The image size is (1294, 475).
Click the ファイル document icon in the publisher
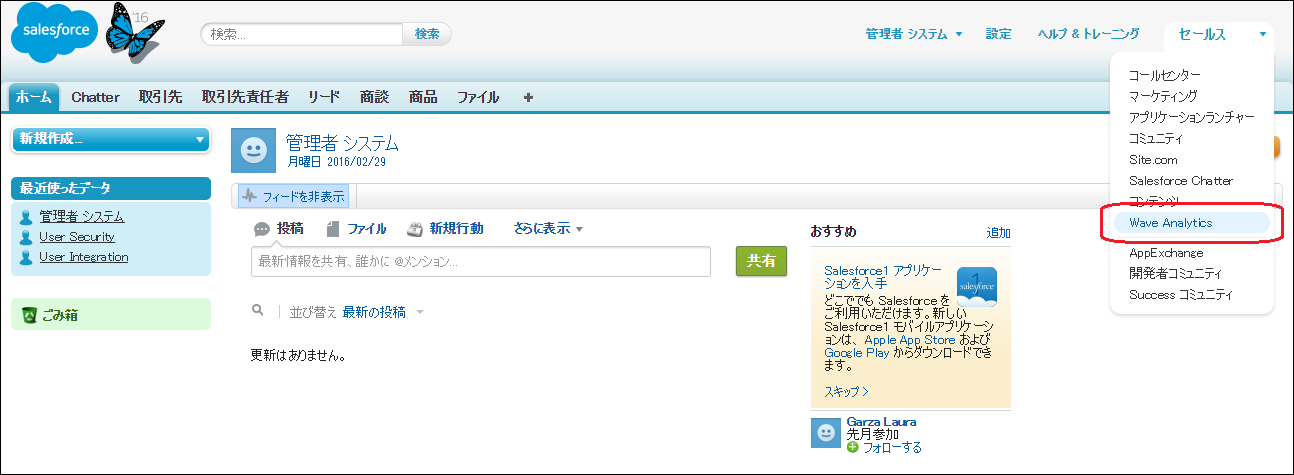click(334, 229)
